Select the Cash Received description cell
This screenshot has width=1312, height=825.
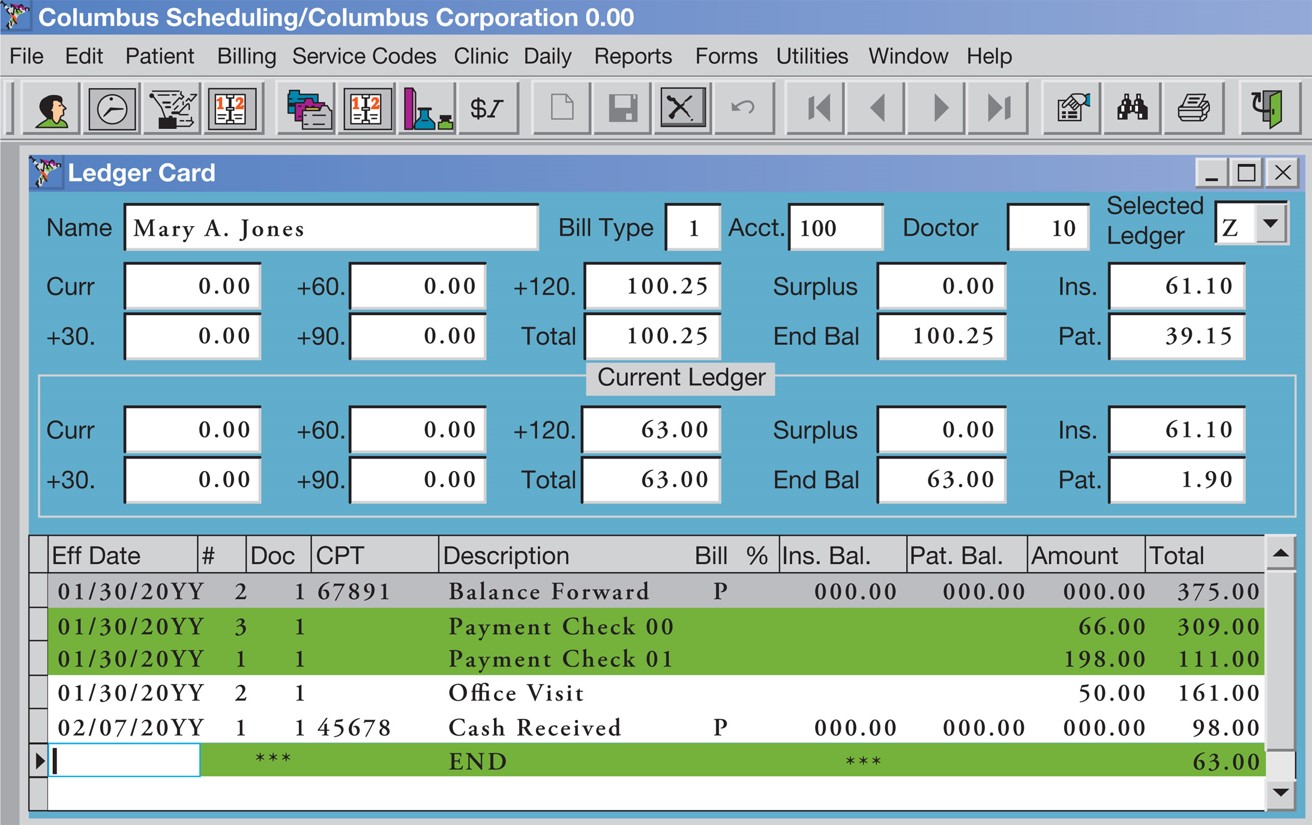(x=535, y=727)
